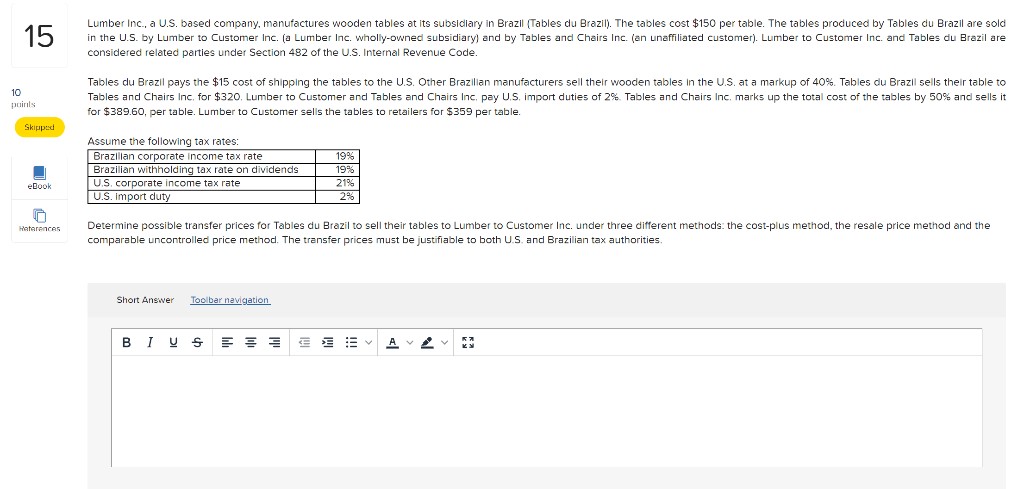Screen dimensions: 1024x489
Task: Center align text in the editor
Action: (x=251, y=342)
